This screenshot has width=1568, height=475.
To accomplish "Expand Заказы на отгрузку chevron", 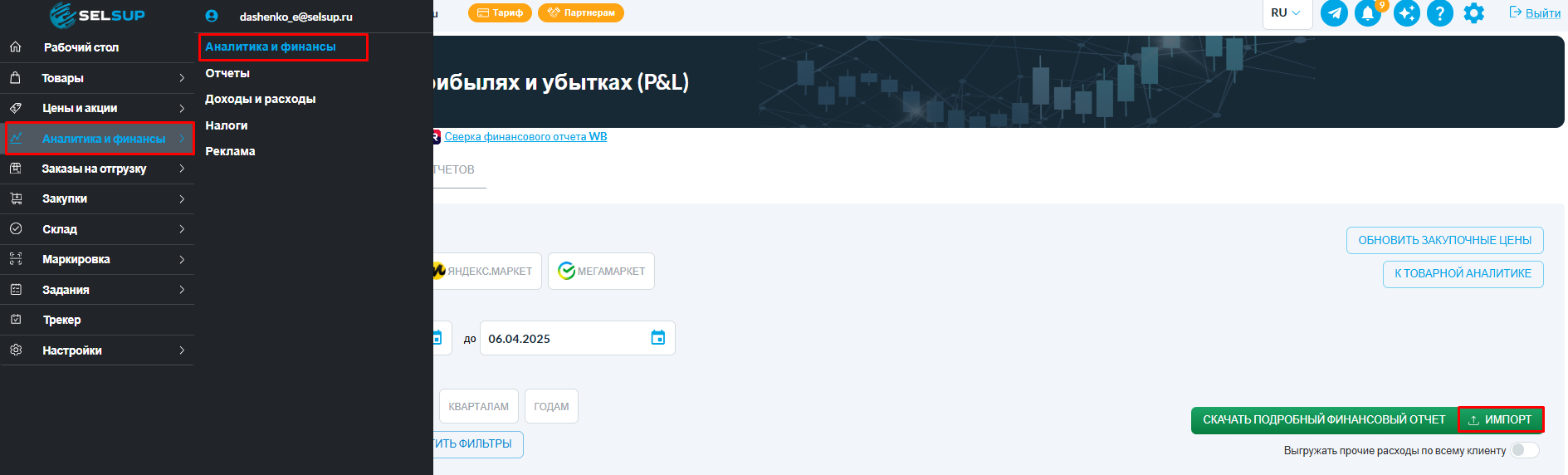I will pos(182,169).
